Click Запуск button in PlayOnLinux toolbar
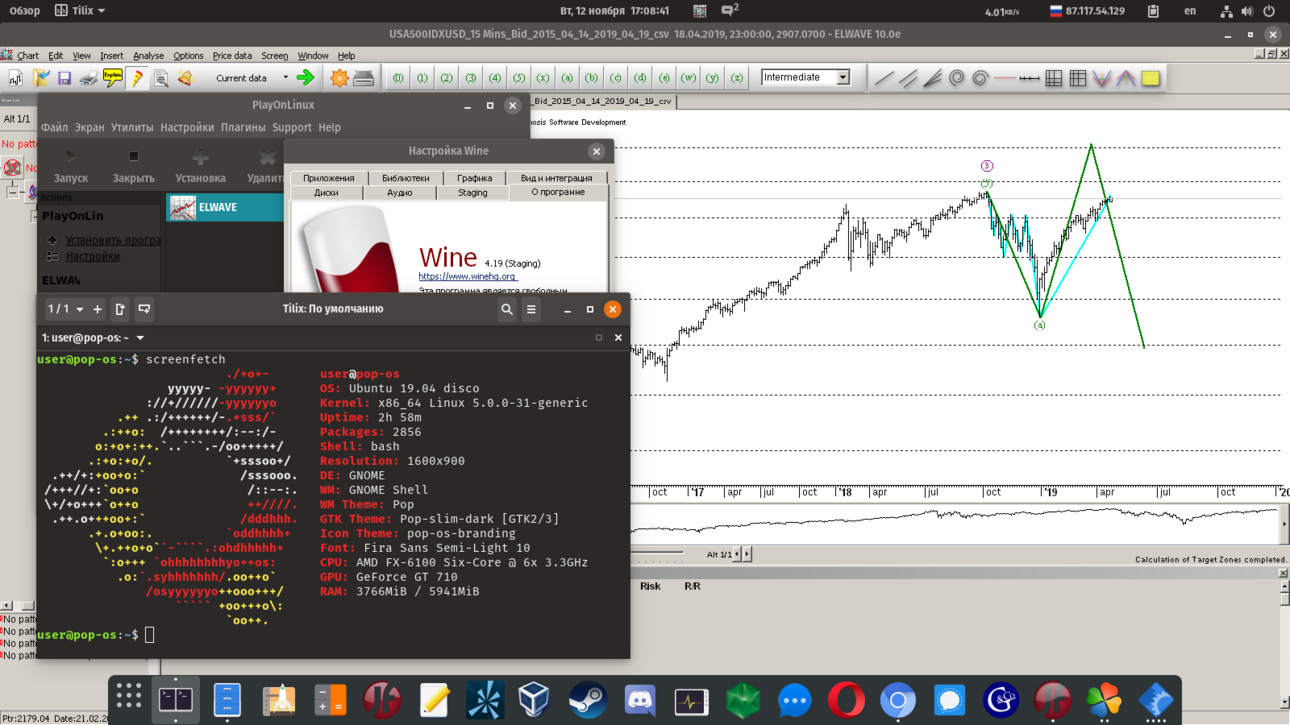Screen dimensions: 1290x725 (x=71, y=166)
